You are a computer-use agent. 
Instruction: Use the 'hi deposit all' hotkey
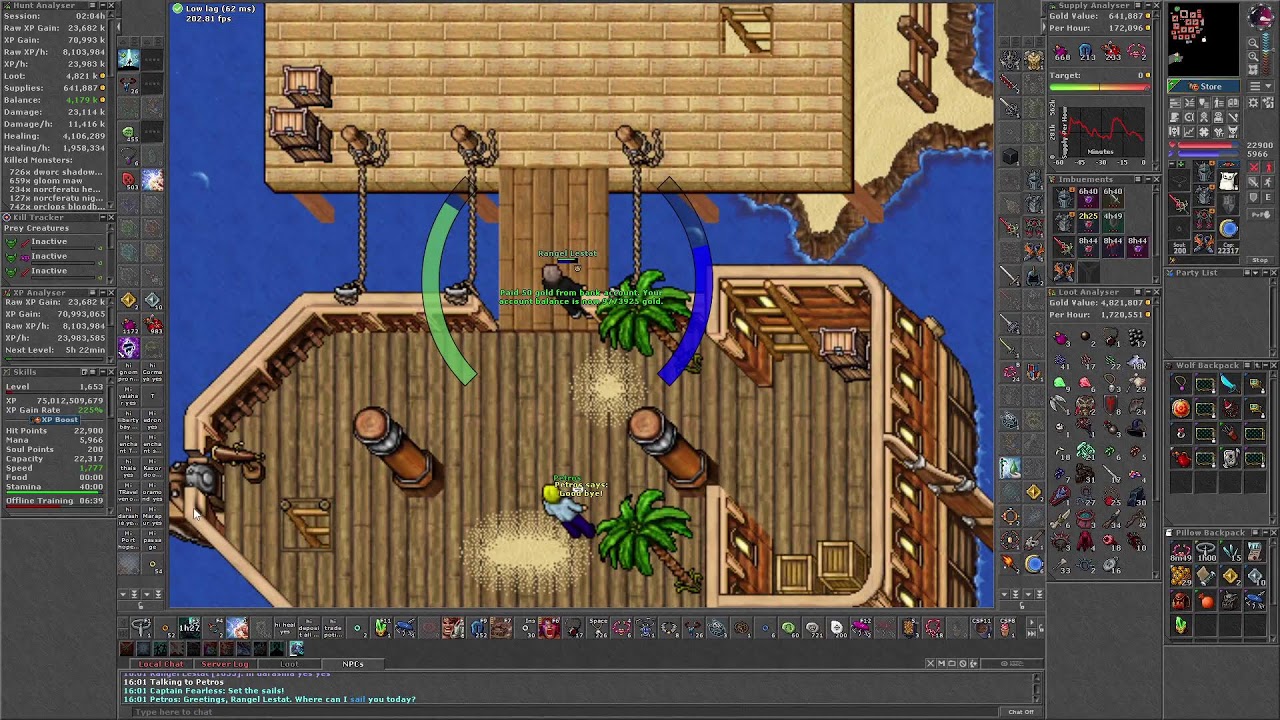coord(309,628)
